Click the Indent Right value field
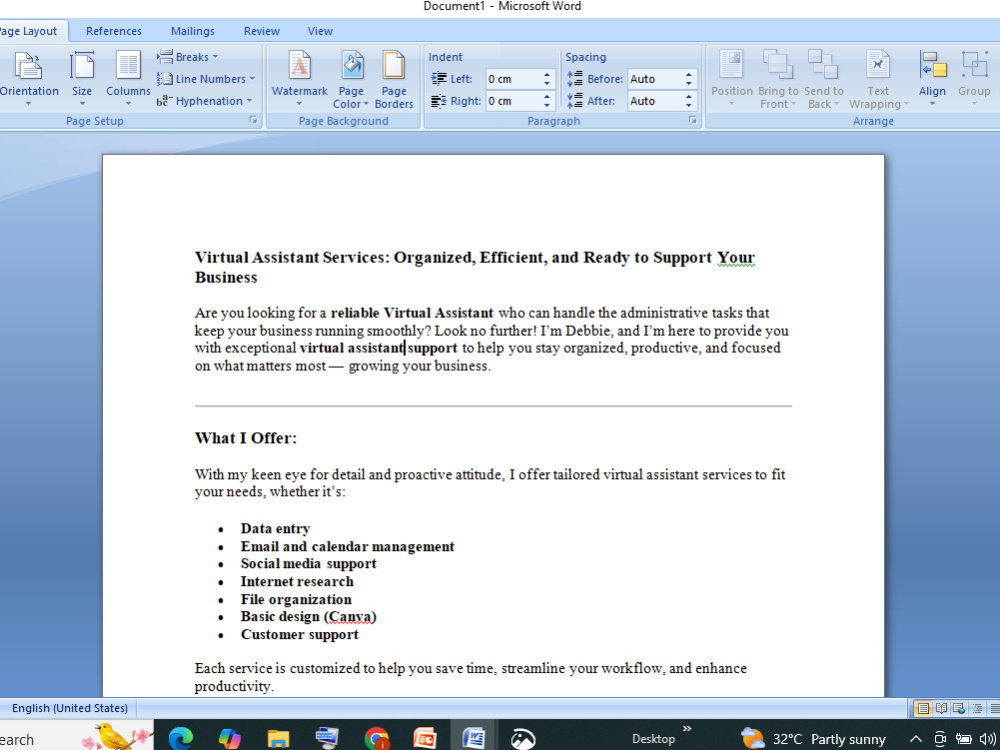 coord(513,101)
